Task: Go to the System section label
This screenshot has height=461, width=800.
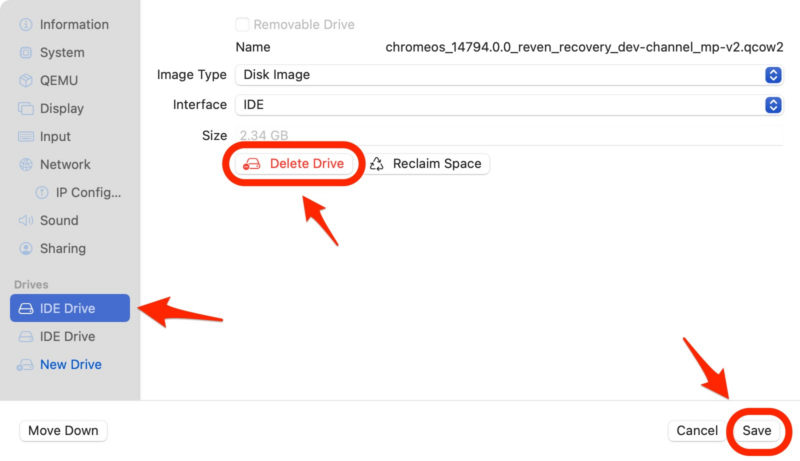Action: click(x=62, y=53)
